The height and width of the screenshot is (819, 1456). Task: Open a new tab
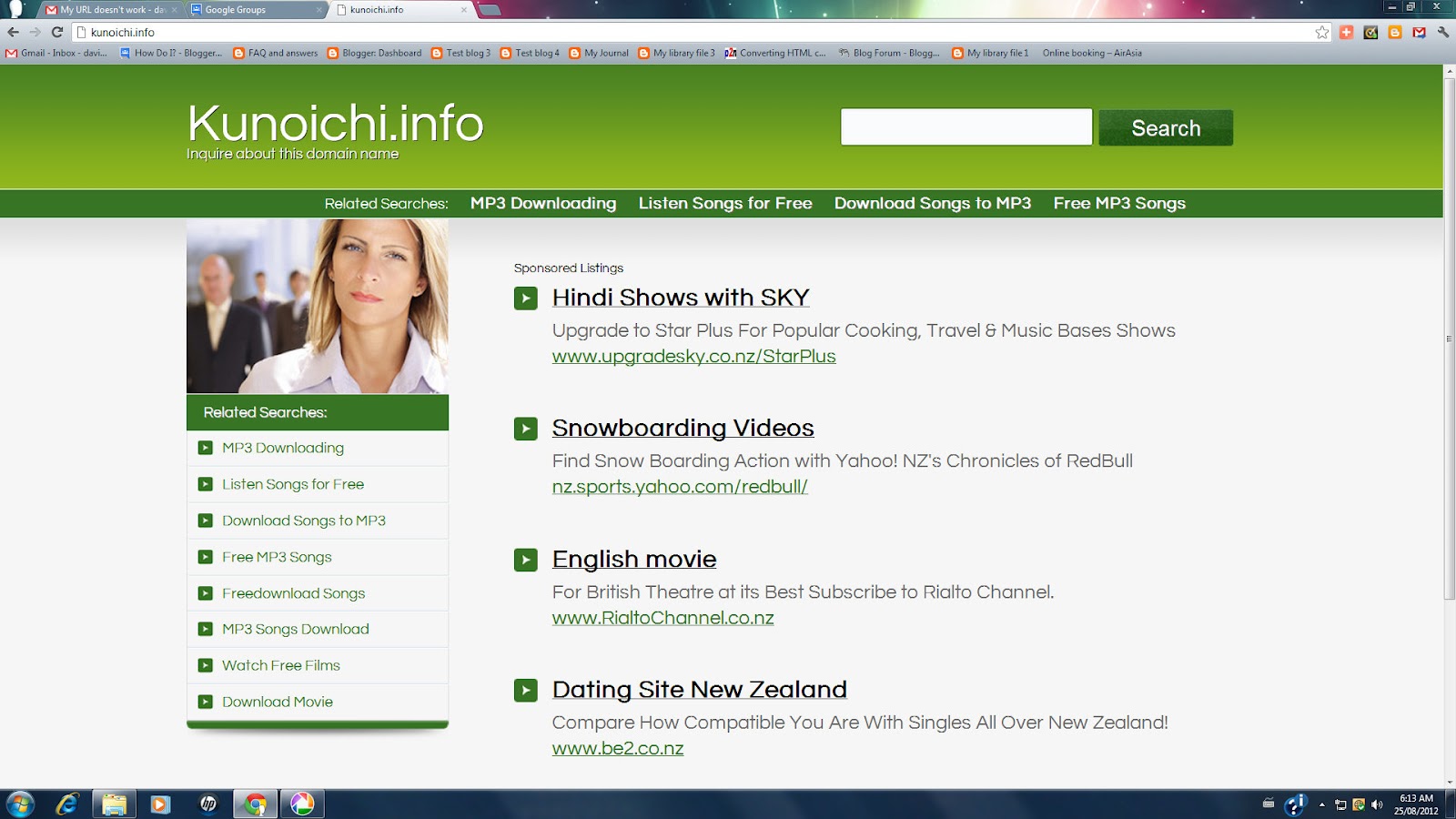[490, 10]
